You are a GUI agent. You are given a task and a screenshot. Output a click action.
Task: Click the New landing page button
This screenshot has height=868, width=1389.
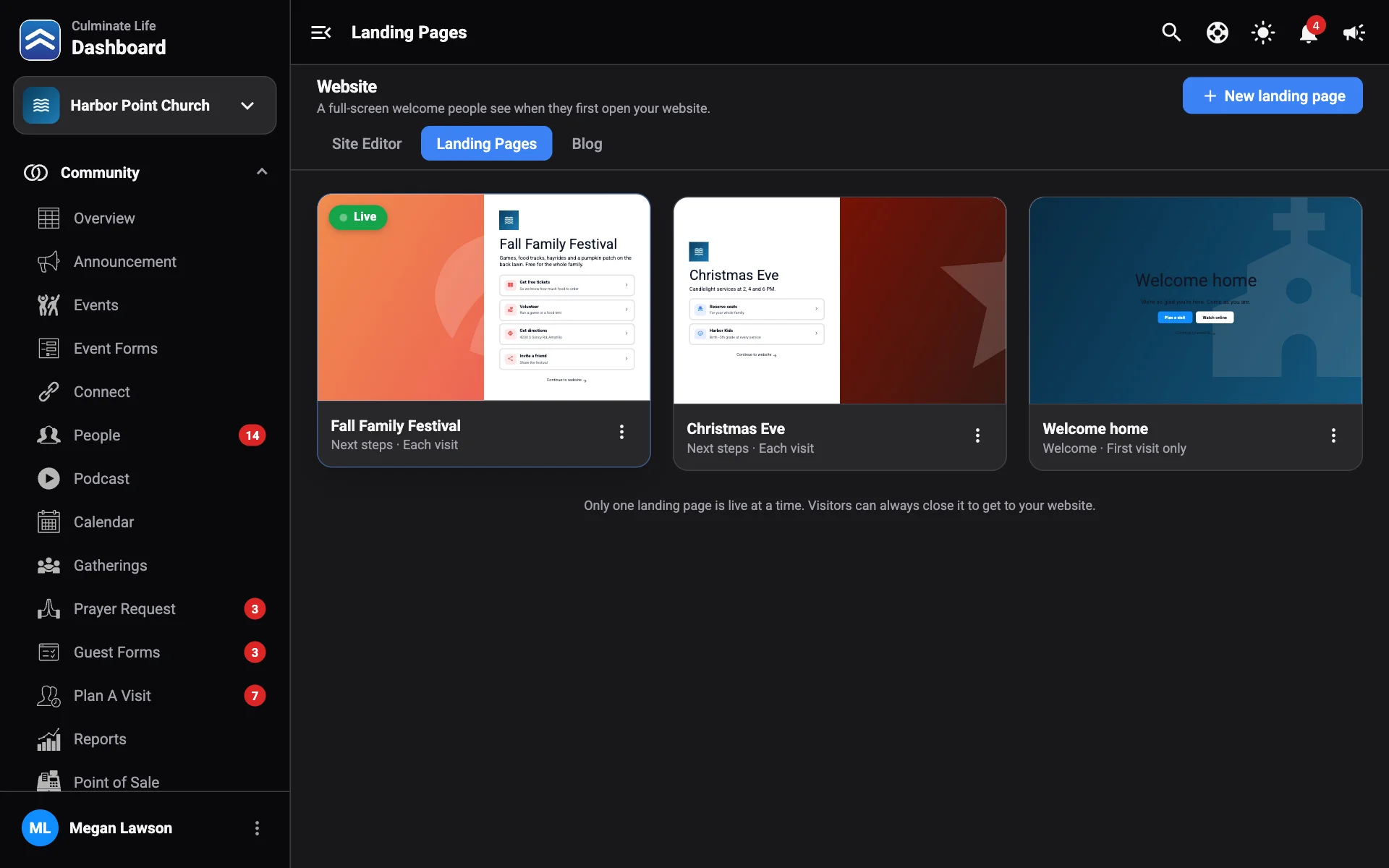[1273, 95]
